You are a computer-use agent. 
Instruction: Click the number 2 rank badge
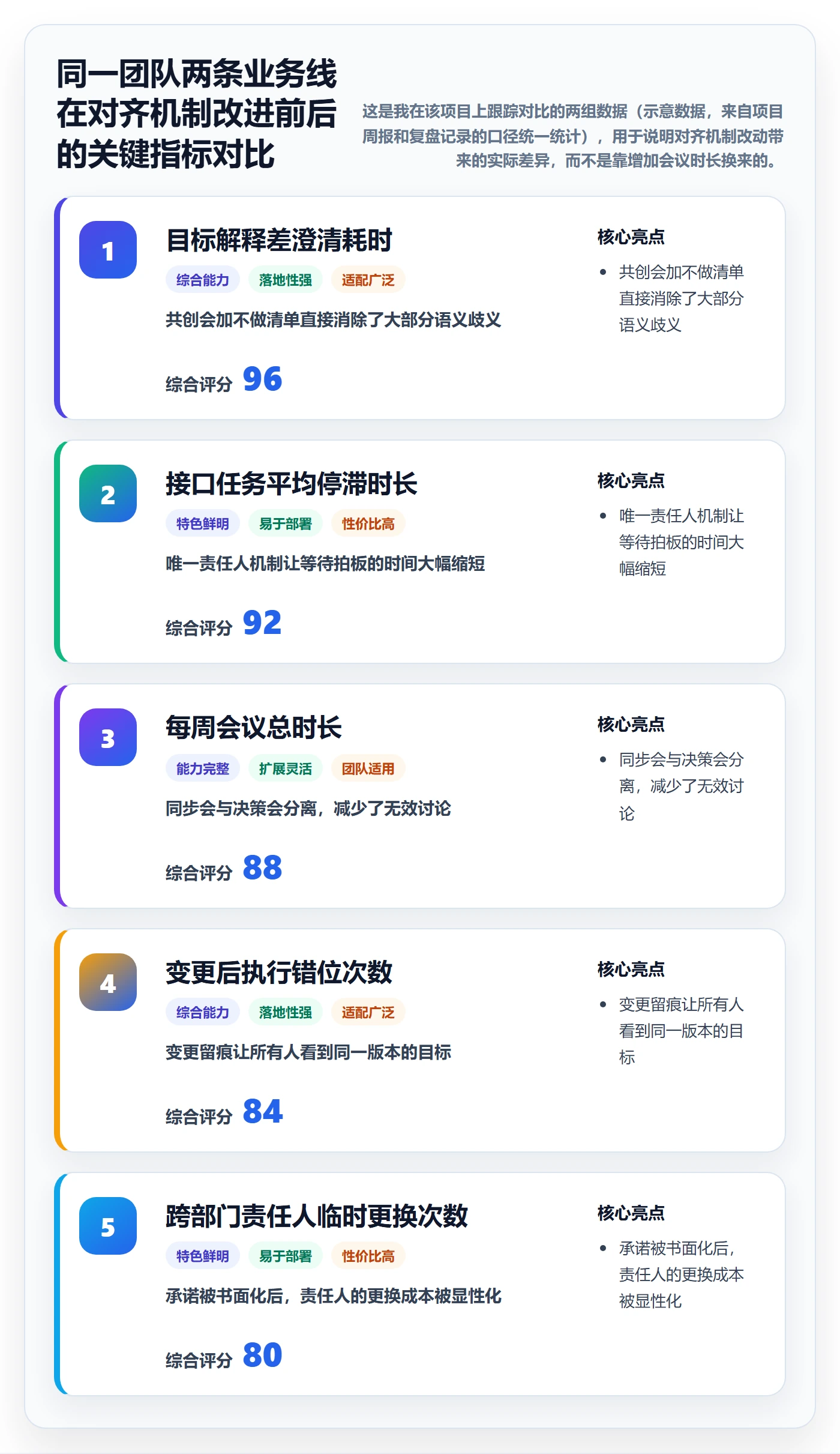(x=108, y=493)
